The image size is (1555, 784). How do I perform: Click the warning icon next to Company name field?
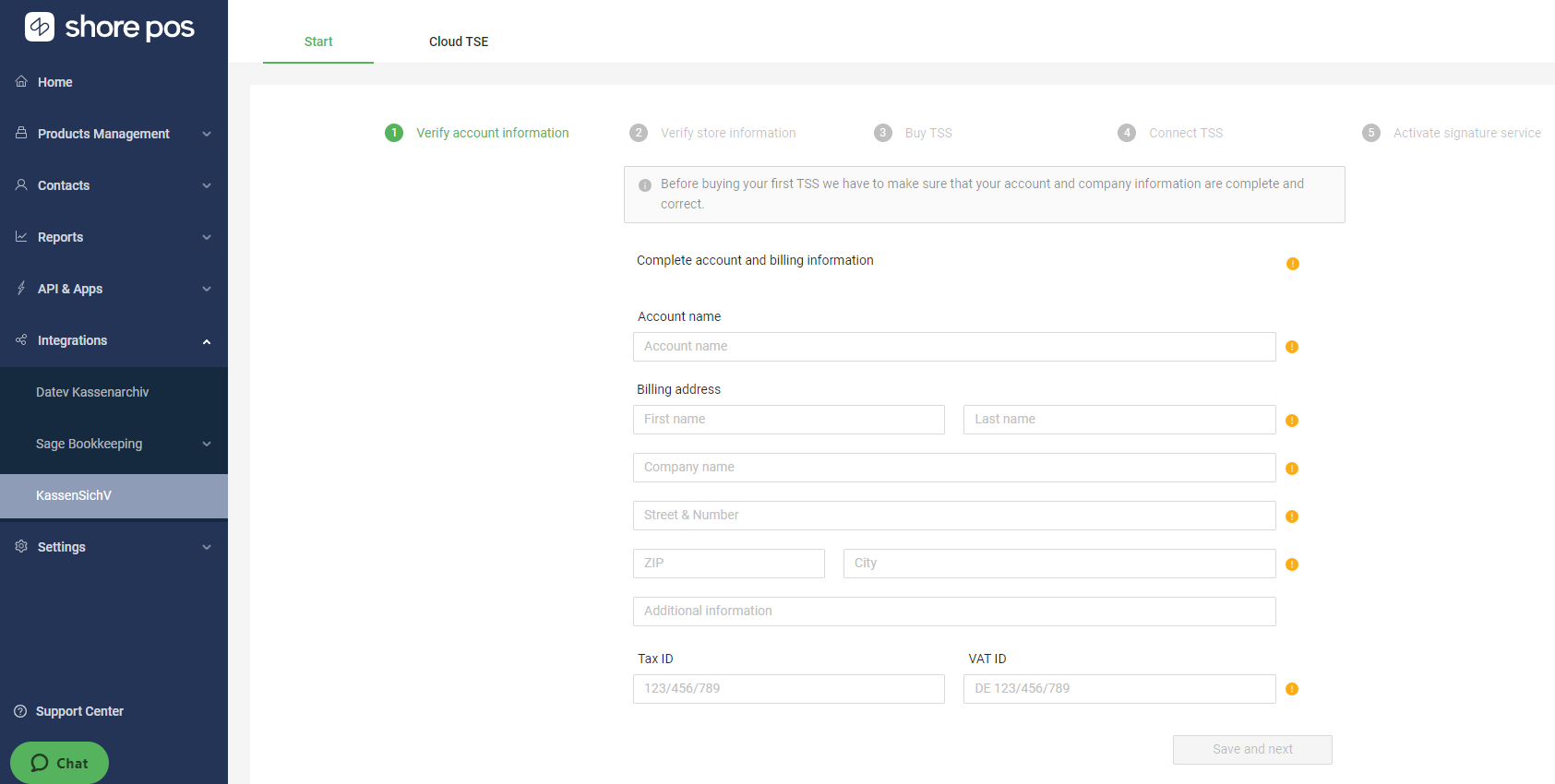click(1292, 469)
